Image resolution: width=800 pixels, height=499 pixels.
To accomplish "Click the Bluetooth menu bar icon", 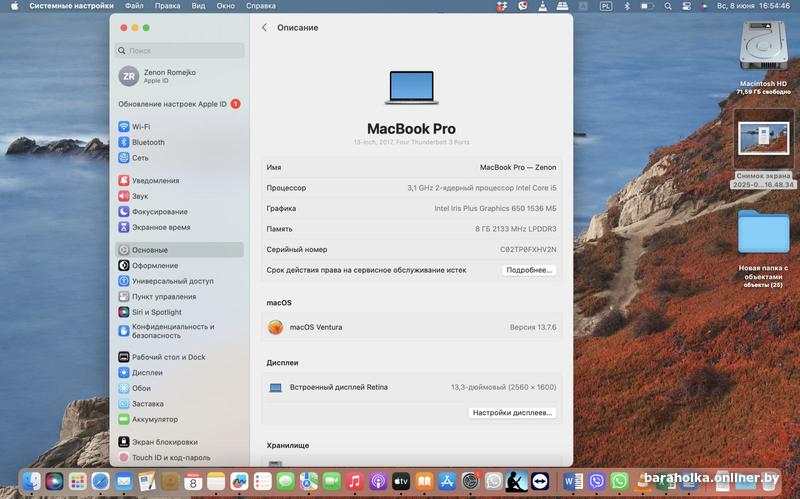I will pos(628,6).
